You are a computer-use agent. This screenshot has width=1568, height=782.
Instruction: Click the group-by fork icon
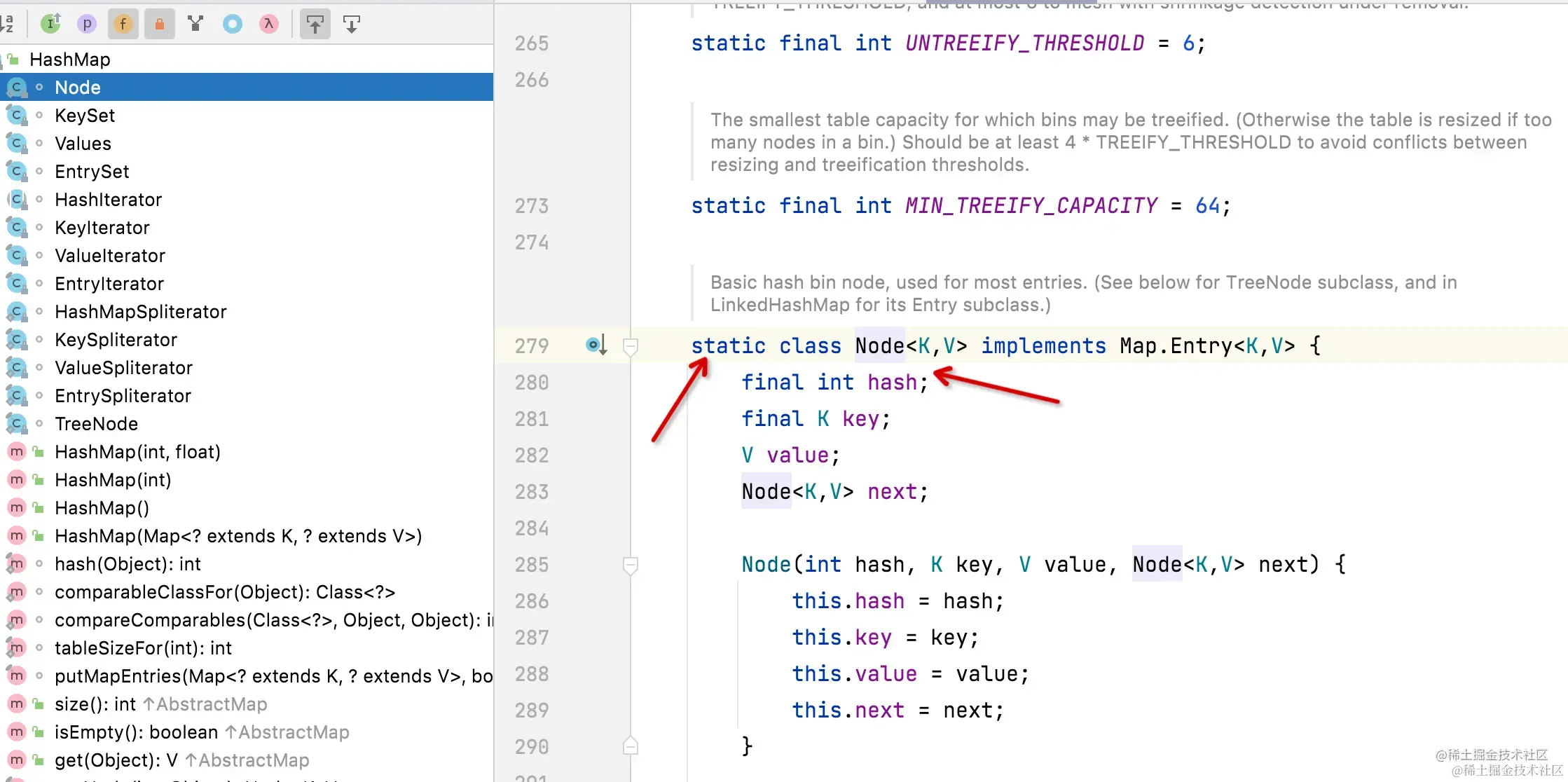pos(195,25)
